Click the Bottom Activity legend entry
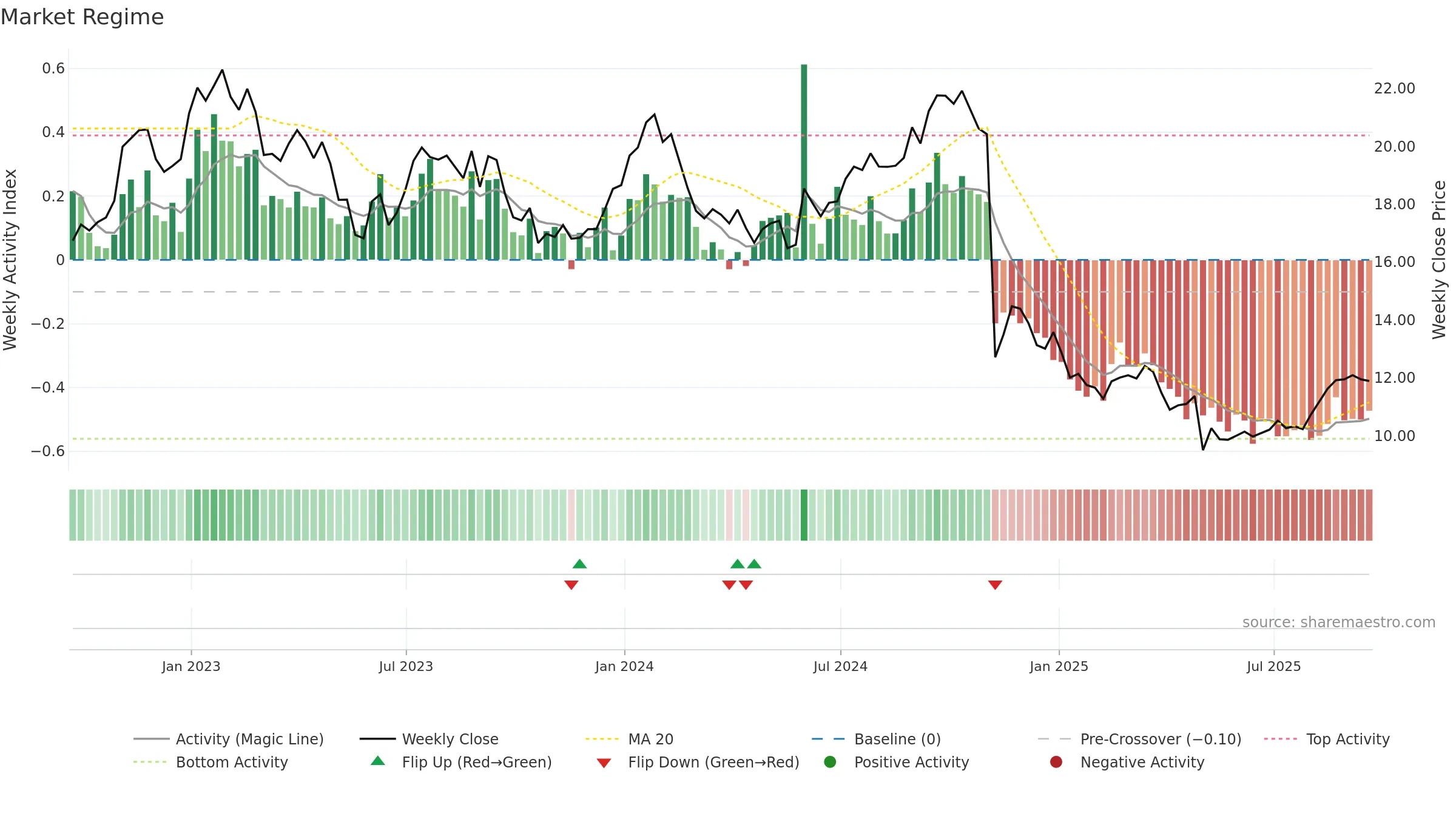The width and height of the screenshot is (1456, 819). [x=211, y=762]
